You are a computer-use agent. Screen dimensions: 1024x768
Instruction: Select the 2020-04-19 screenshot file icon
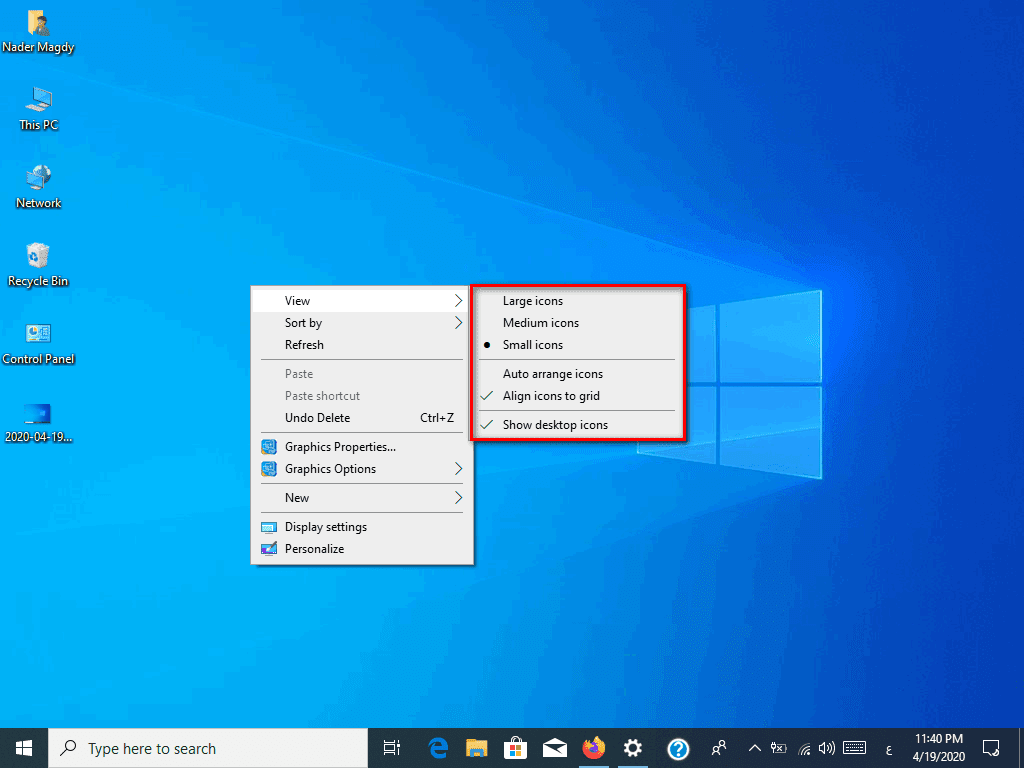pyautogui.click(x=38, y=422)
